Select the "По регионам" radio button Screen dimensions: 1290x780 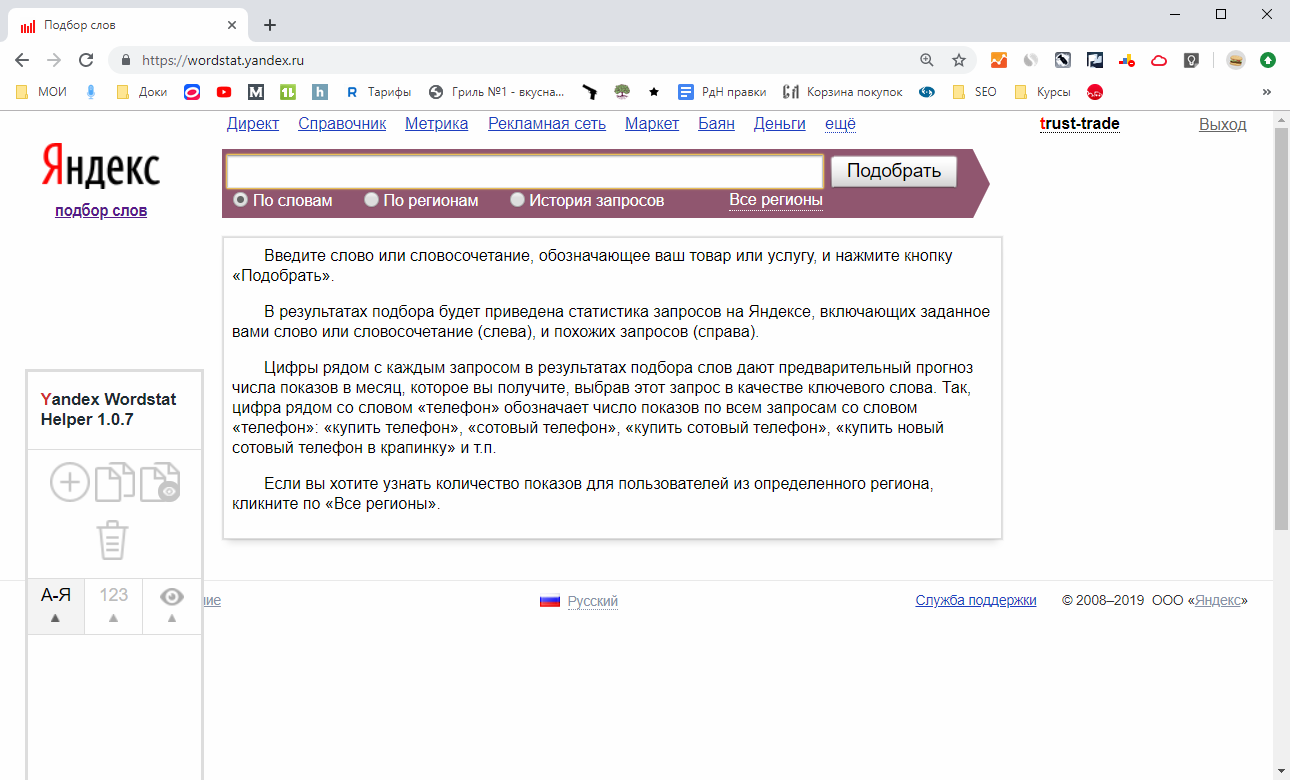[x=371, y=200]
